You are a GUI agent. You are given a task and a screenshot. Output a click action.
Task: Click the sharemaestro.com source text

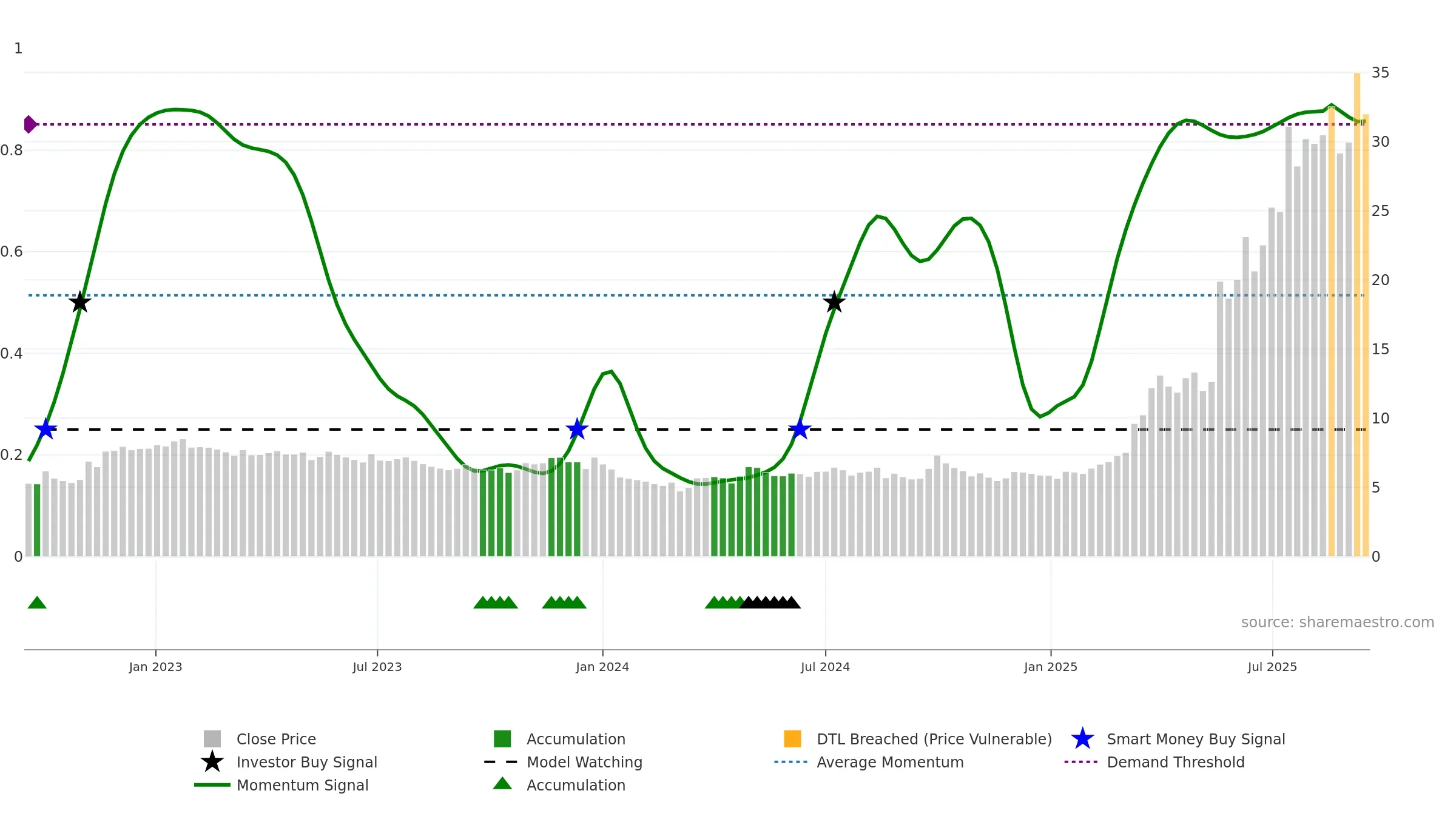pyautogui.click(x=1338, y=622)
